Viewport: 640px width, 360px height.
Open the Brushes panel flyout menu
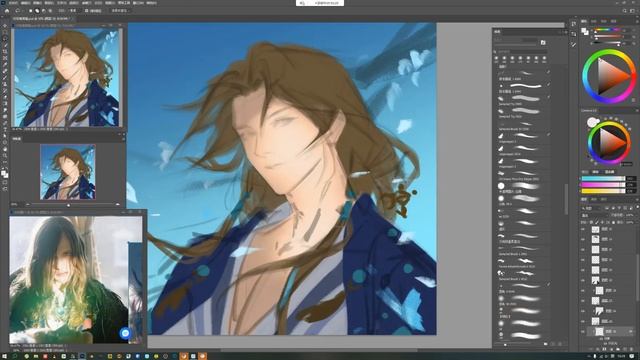pos(565,31)
